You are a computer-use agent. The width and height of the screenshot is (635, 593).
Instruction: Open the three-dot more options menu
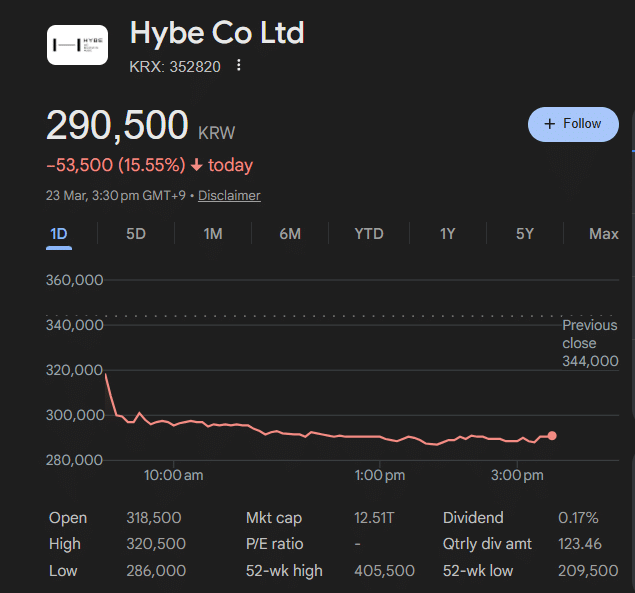point(238,66)
